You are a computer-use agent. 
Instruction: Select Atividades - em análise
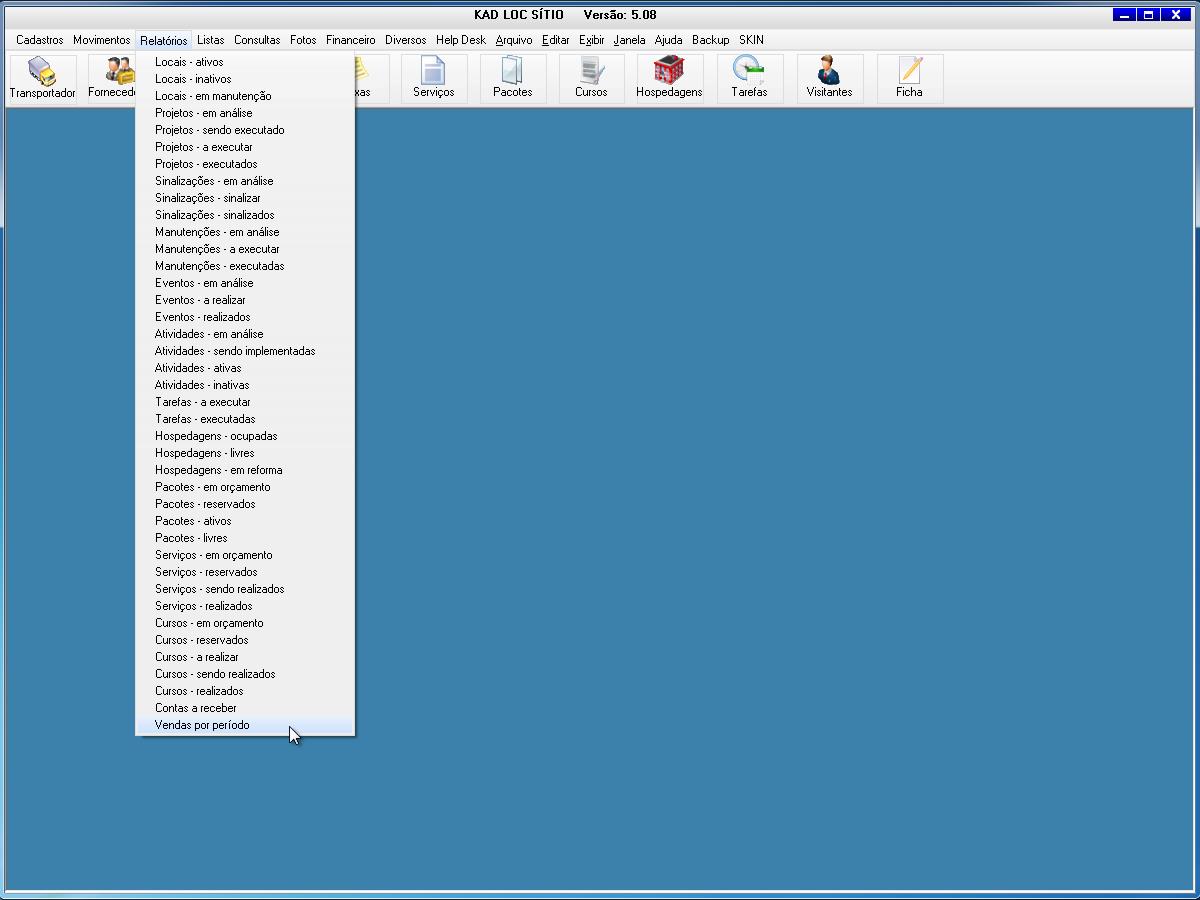[x=245, y=334]
